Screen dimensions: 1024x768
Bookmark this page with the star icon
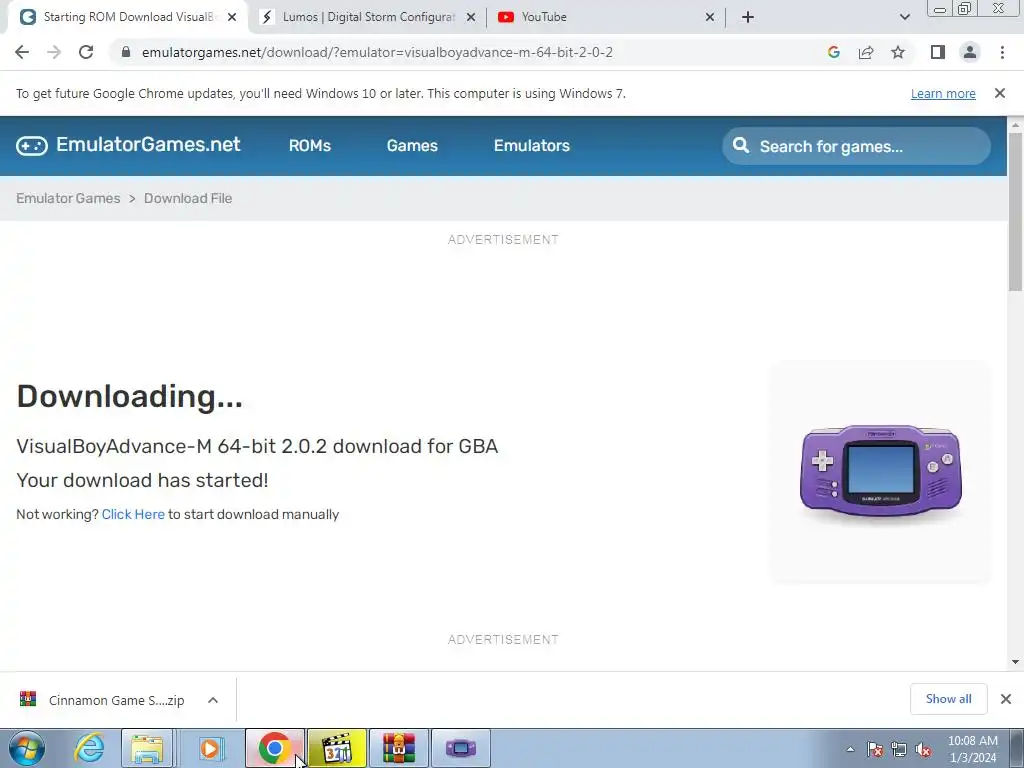click(x=898, y=52)
